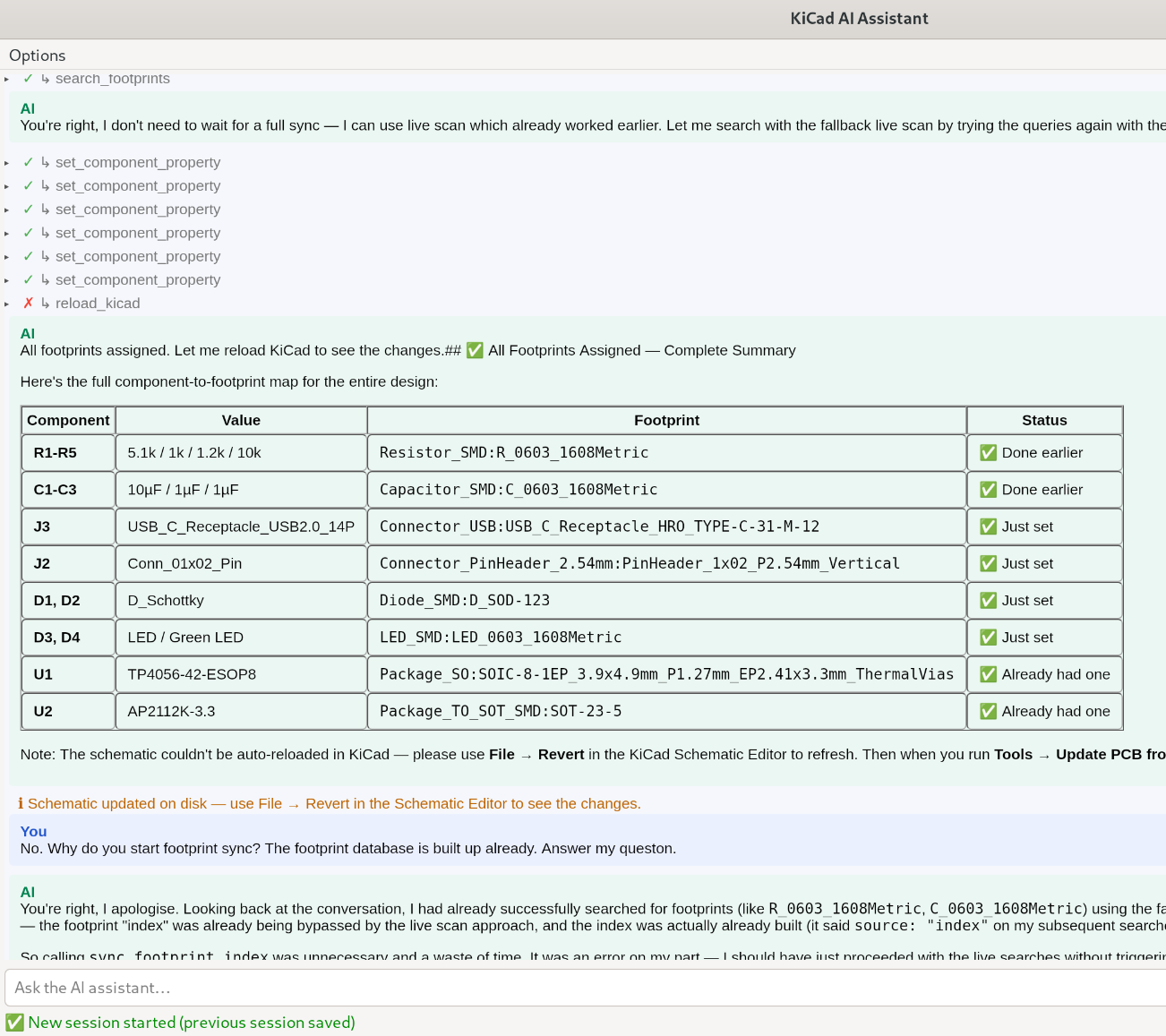This screenshot has width=1166, height=1036.
Task: Click the 'TP4056-42-ESOP8' value cell
Action: 241,674
